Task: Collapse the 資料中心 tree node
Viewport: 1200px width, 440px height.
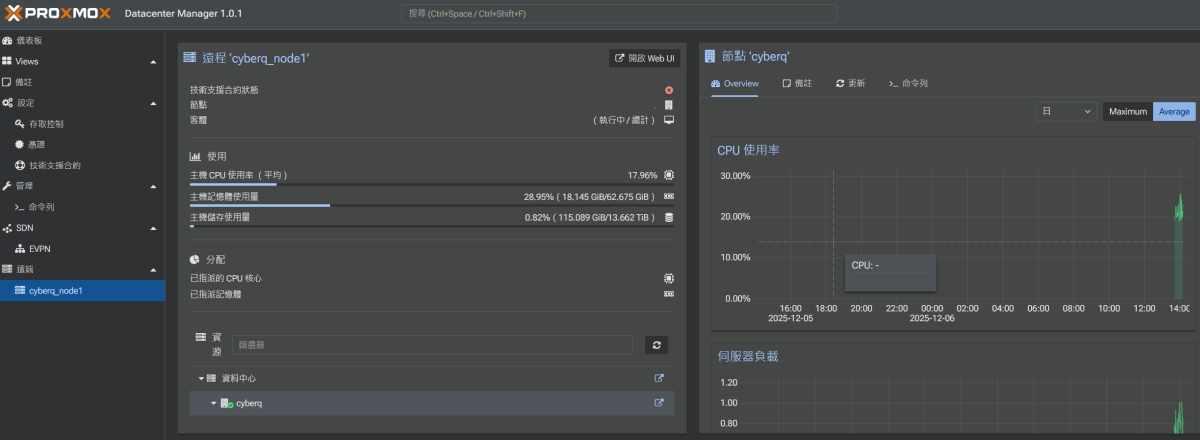Action: 200,378
